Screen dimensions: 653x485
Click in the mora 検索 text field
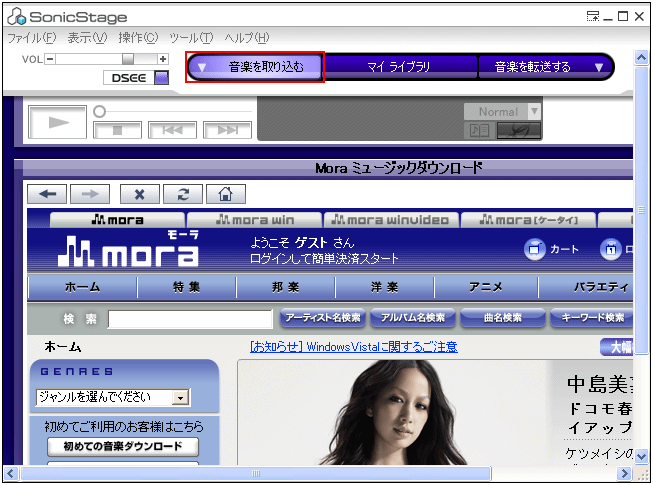coord(190,319)
